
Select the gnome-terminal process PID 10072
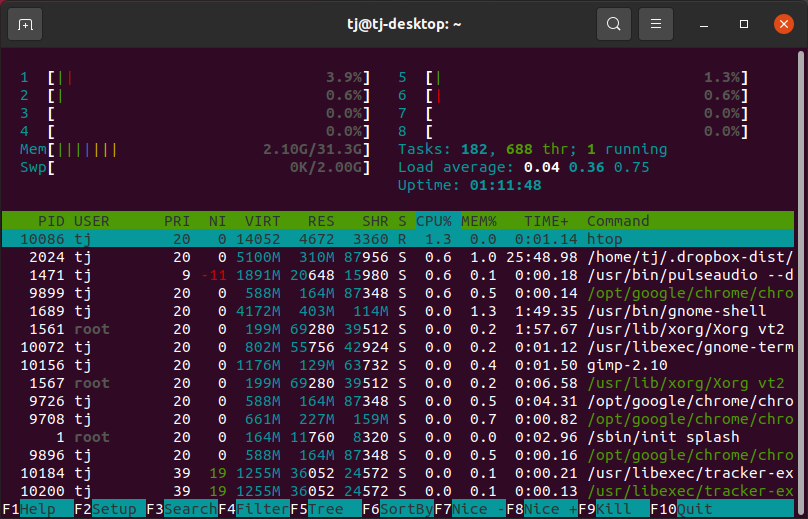[x=398, y=347]
